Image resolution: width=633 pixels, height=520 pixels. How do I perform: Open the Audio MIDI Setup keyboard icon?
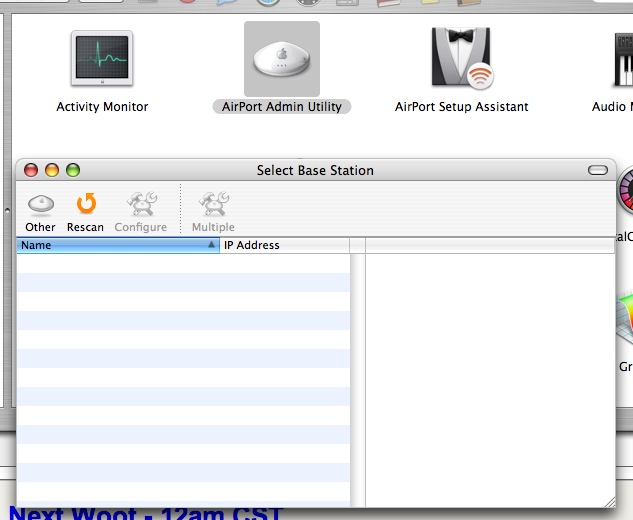(623, 59)
